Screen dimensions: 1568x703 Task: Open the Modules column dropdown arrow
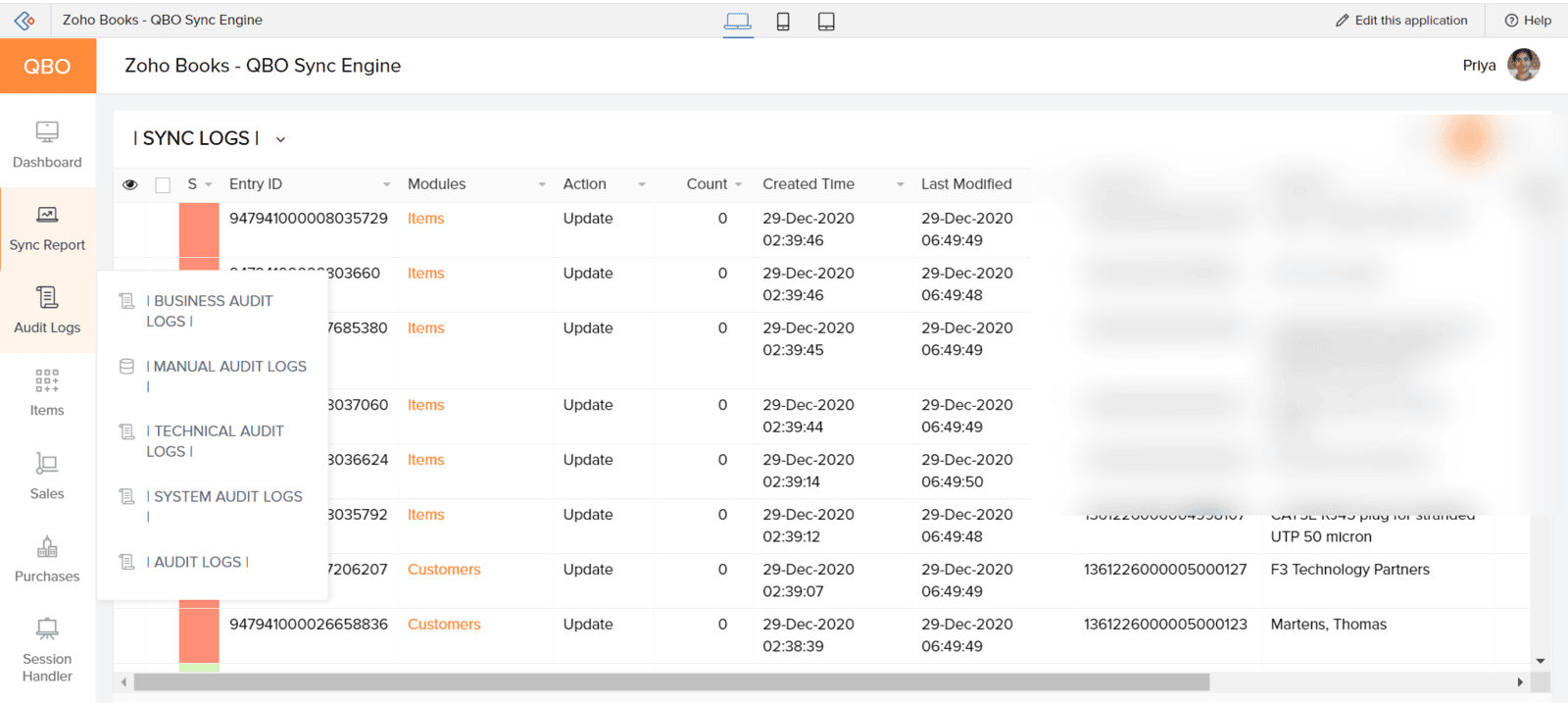(x=542, y=184)
